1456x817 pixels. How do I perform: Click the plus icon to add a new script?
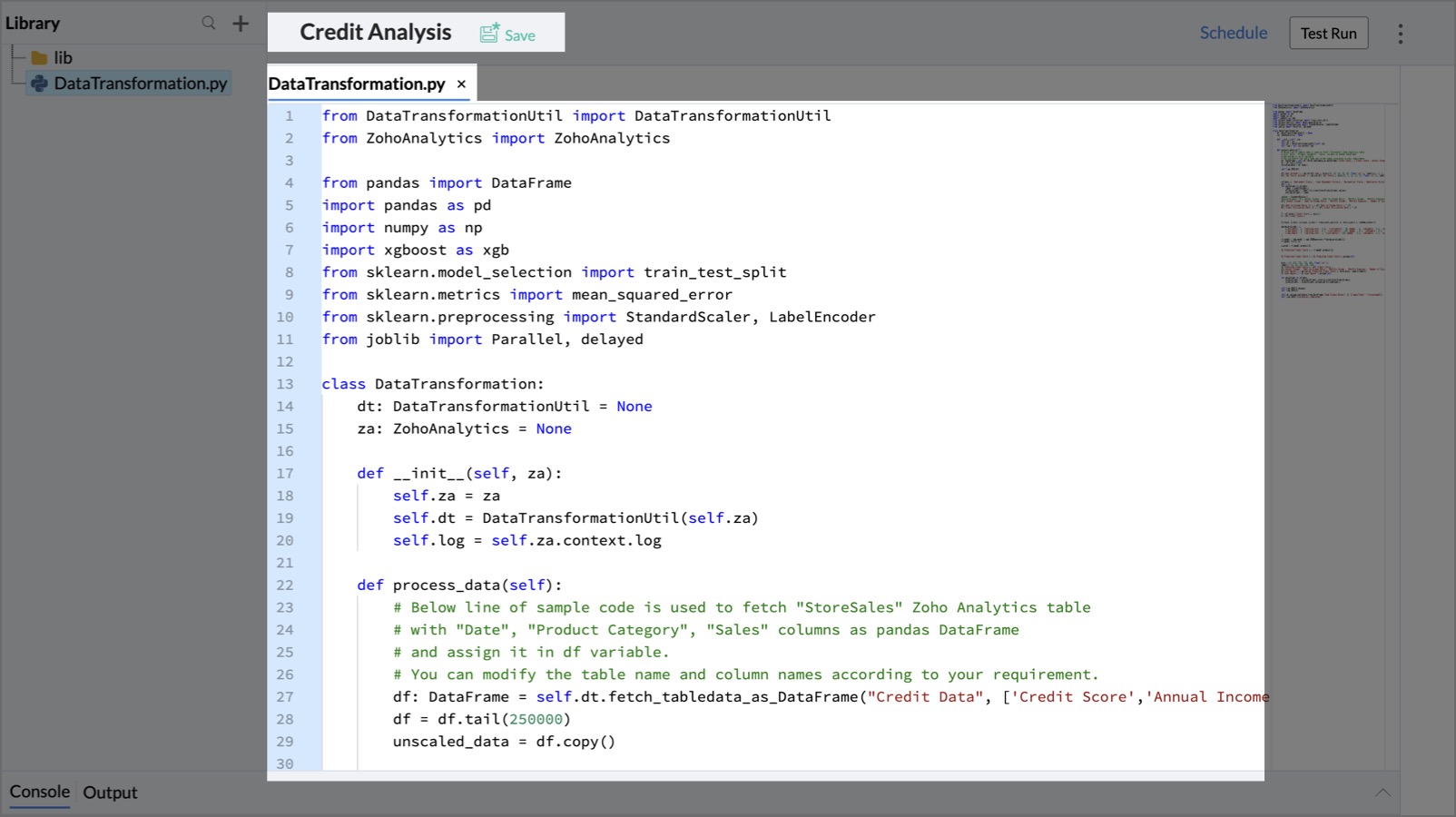[x=240, y=24]
